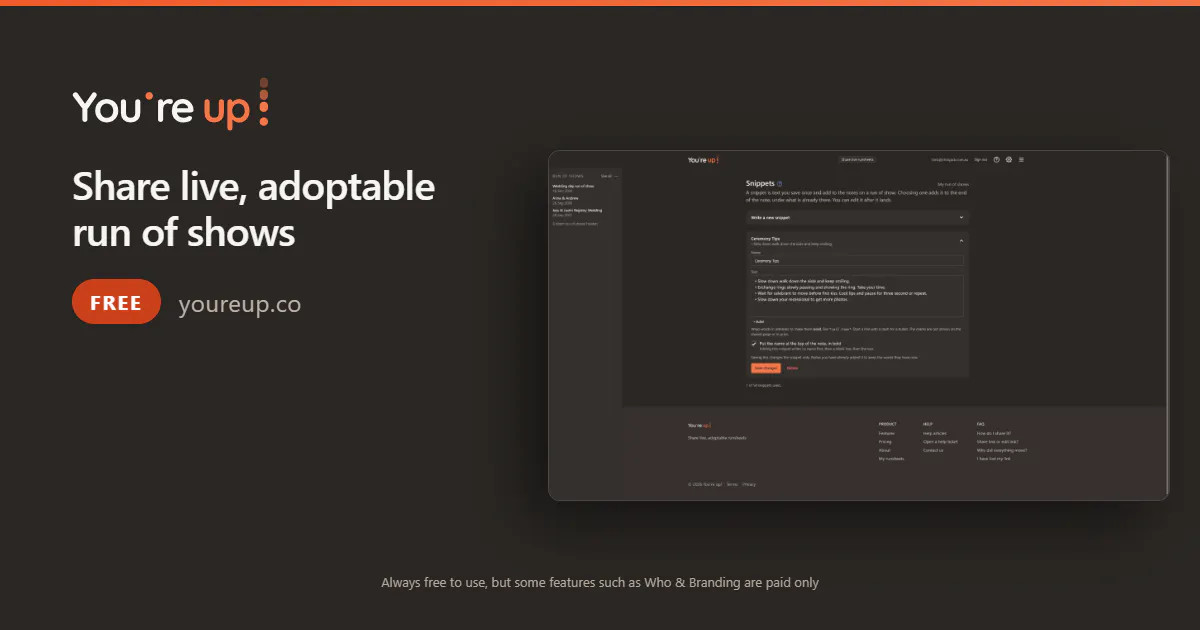Open Help articles footer link
This screenshot has width=1200, height=630.
point(935,433)
